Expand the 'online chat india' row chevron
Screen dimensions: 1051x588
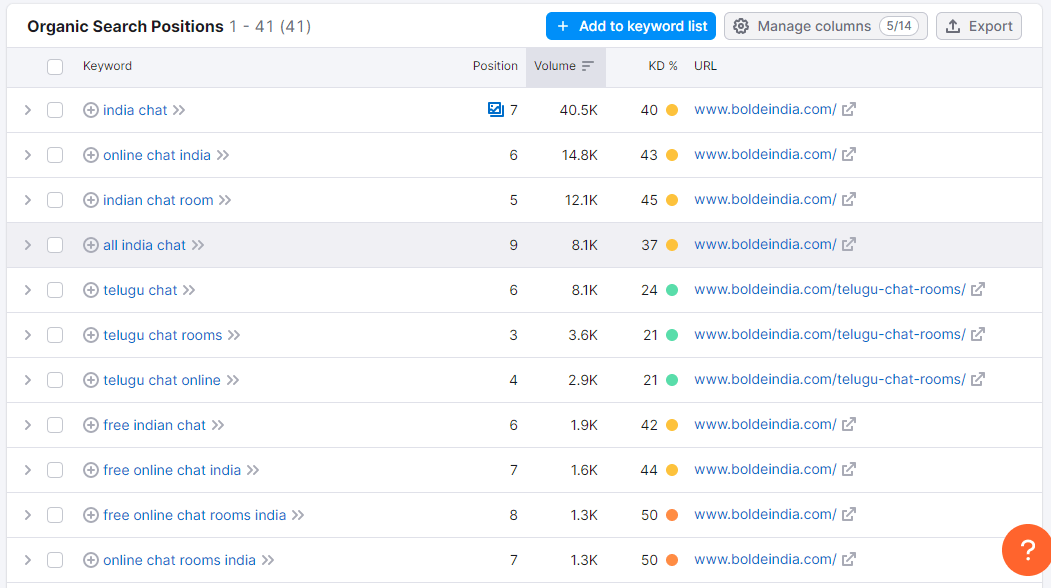pos(27,154)
